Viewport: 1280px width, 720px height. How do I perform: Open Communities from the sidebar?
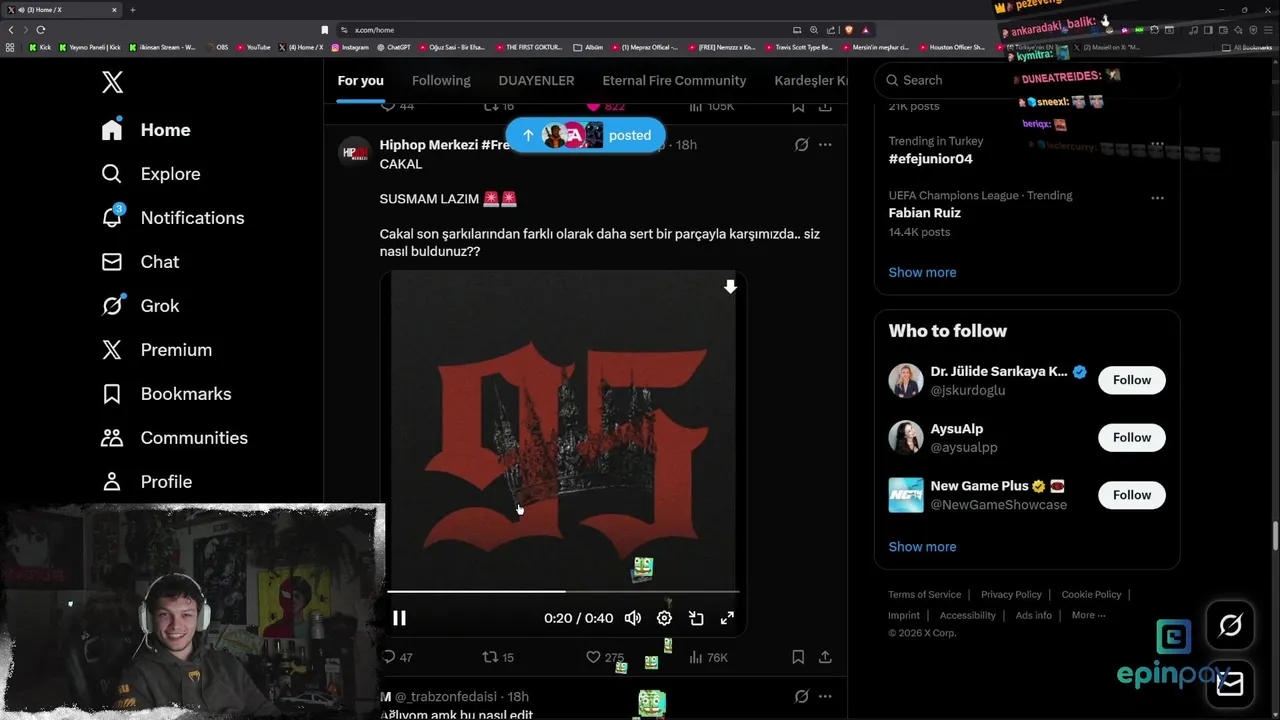[174, 438]
